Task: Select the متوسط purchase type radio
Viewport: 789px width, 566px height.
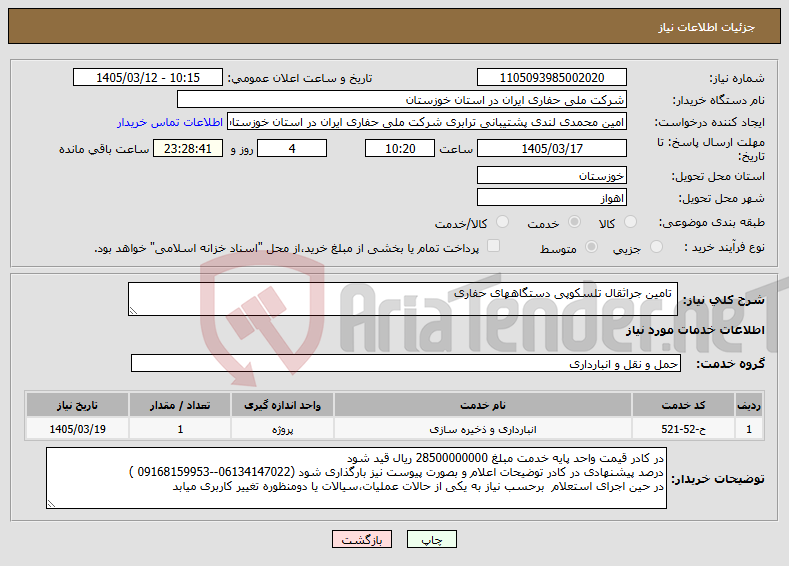Action: coord(592,247)
